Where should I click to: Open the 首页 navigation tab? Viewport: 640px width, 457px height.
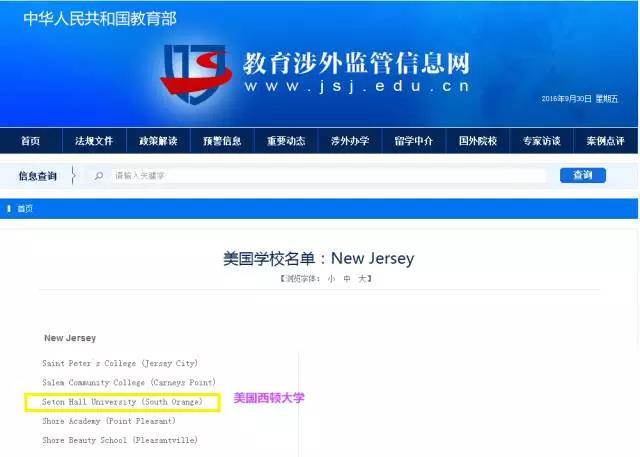click(31, 141)
